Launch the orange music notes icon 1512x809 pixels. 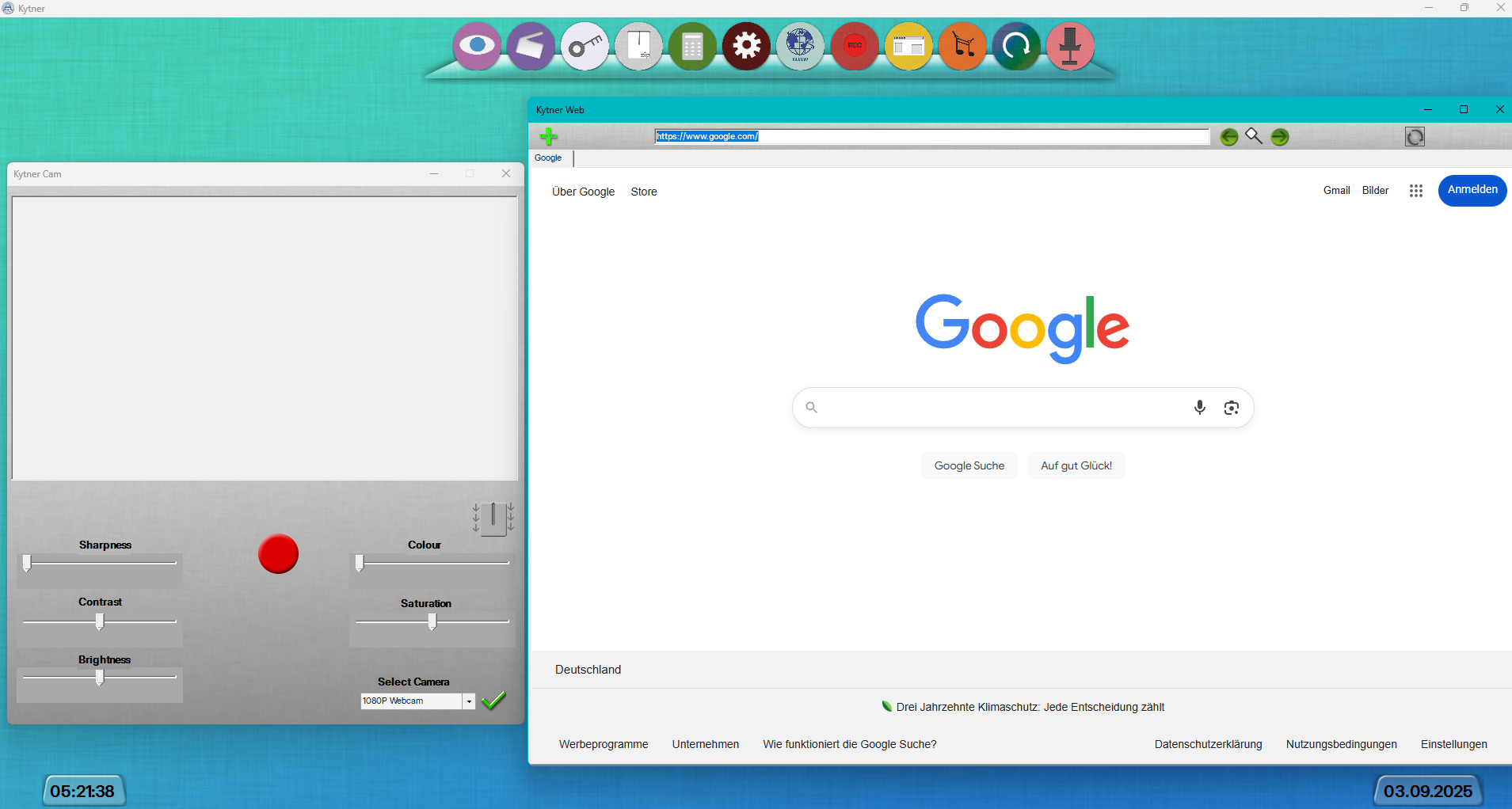962,46
